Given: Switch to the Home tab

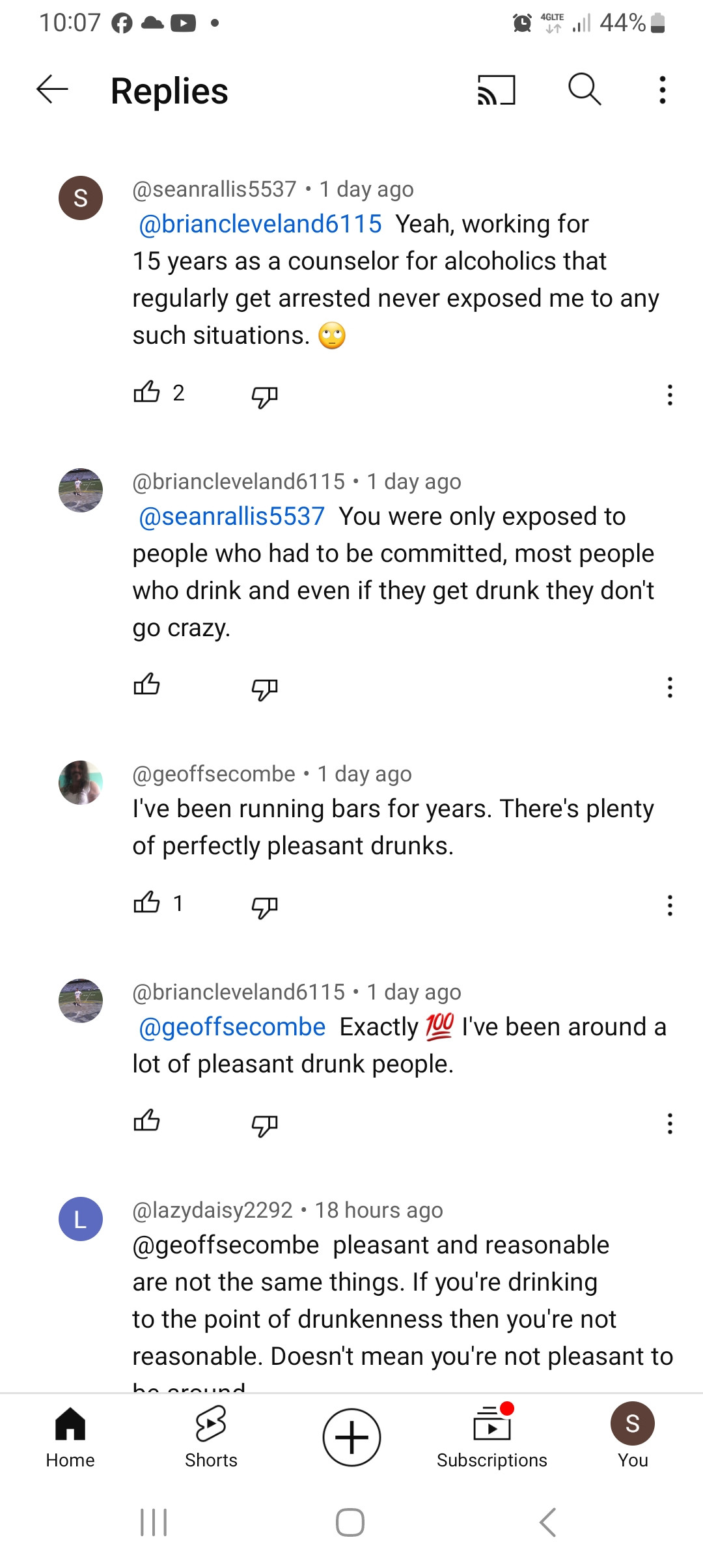Looking at the screenshot, I should tap(70, 1437).
